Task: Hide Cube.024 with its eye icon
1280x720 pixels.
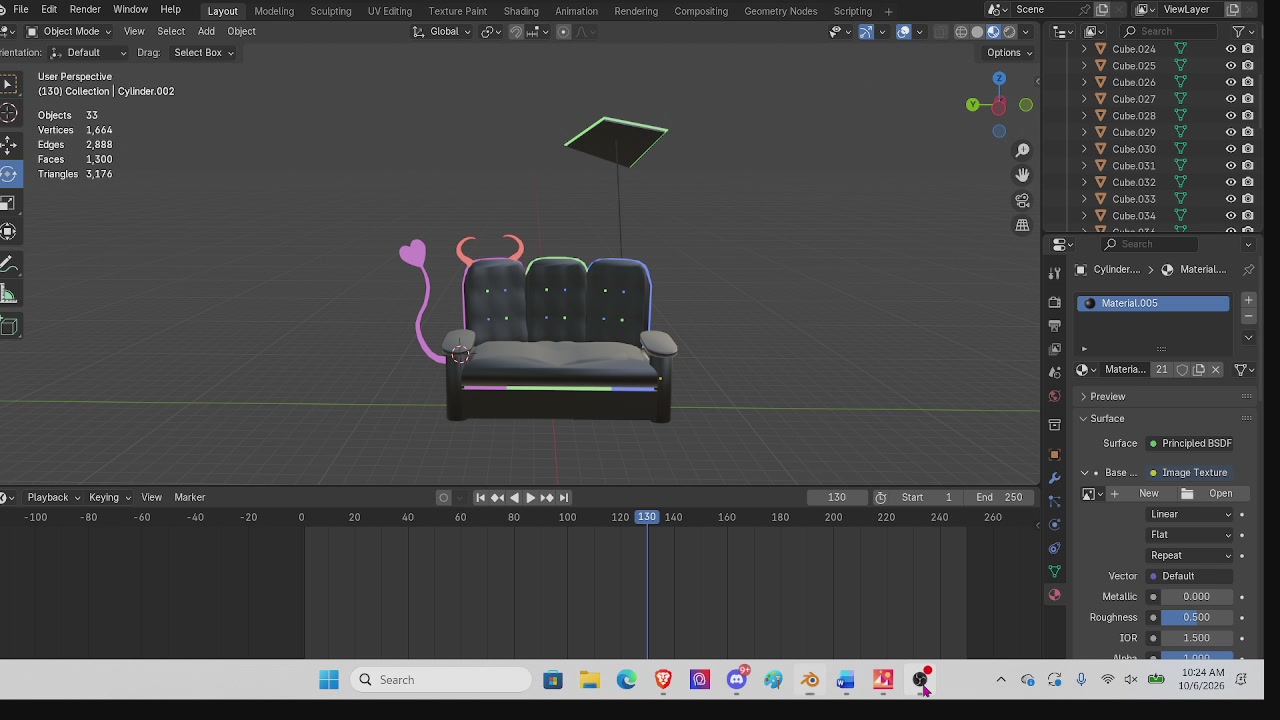Action: [x=1231, y=49]
